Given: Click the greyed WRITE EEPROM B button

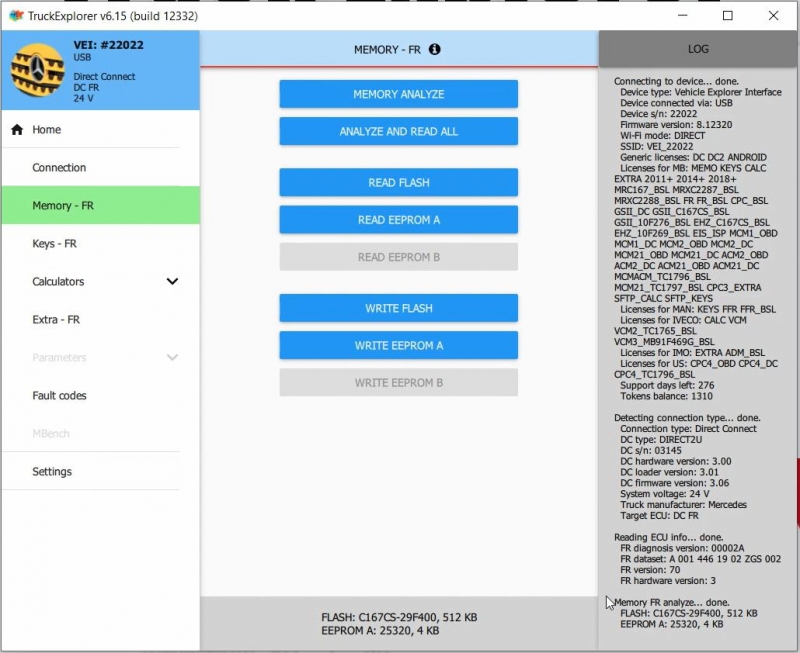Looking at the screenshot, I should [398, 382].
